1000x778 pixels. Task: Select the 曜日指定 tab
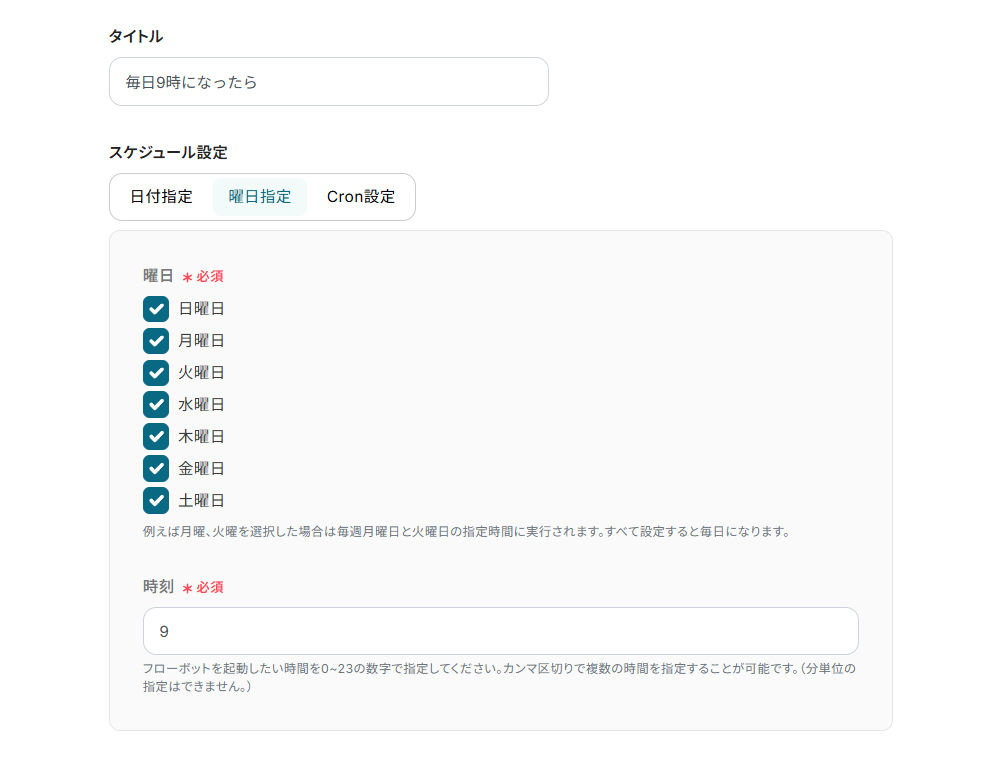[260, 197]
